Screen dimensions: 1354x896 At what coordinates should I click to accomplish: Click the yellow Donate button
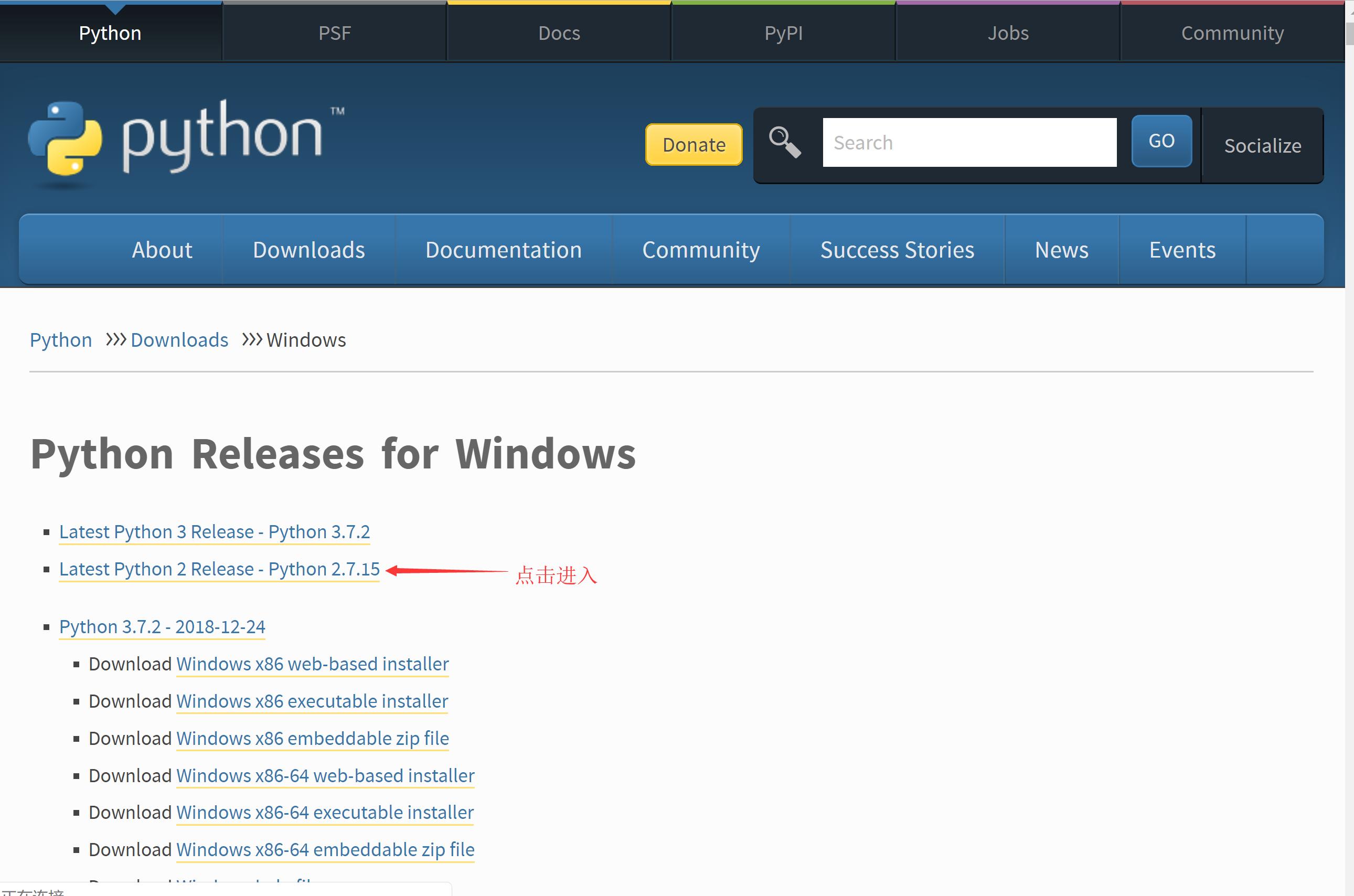pyautogui.click(x=693, y=145)
